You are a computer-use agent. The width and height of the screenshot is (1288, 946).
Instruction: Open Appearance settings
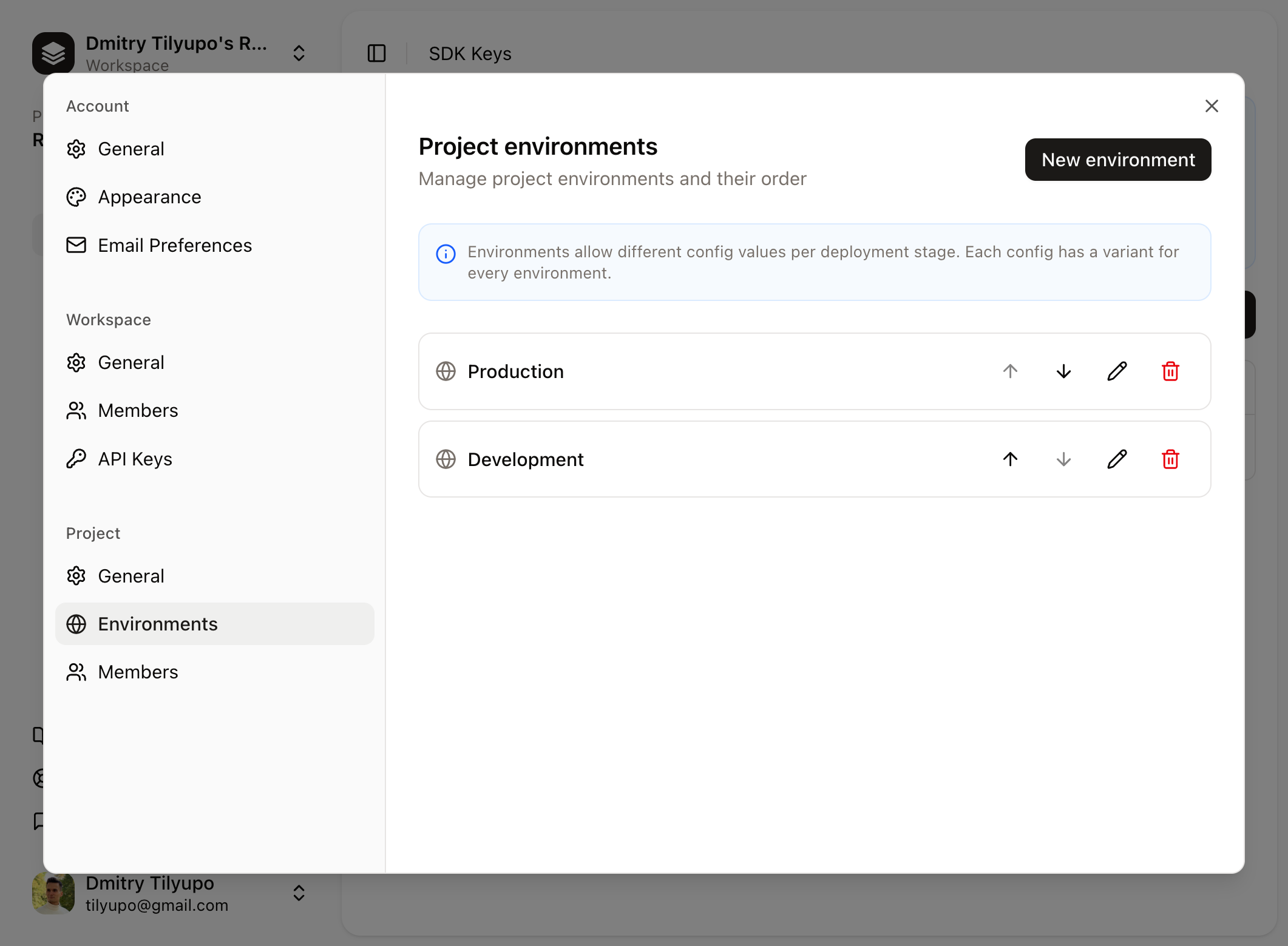point(150,197)
